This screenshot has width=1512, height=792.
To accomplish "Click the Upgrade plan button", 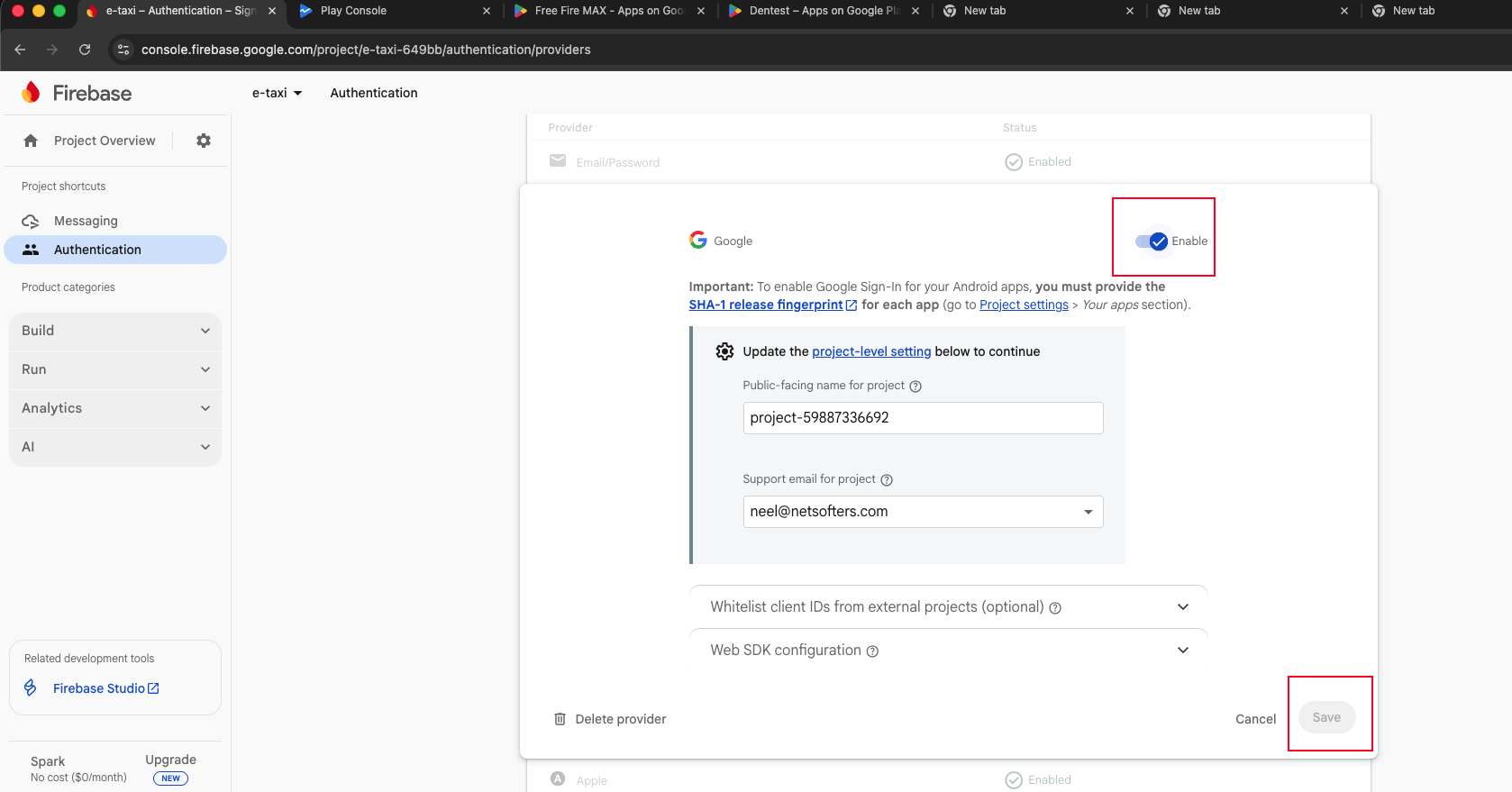I will point(170,768).
